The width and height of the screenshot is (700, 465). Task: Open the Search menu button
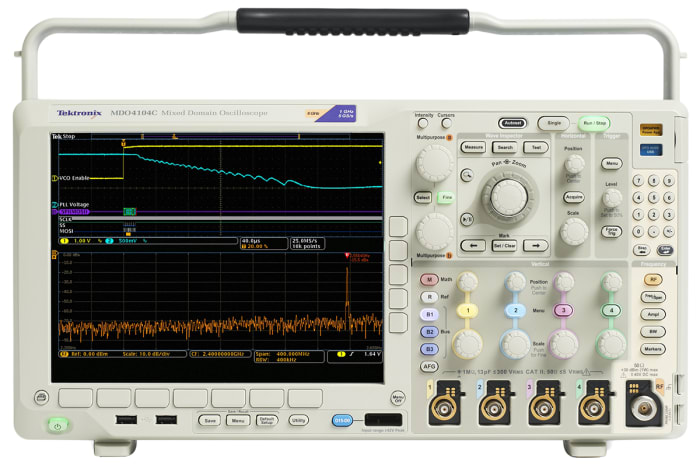coord(504,147)
